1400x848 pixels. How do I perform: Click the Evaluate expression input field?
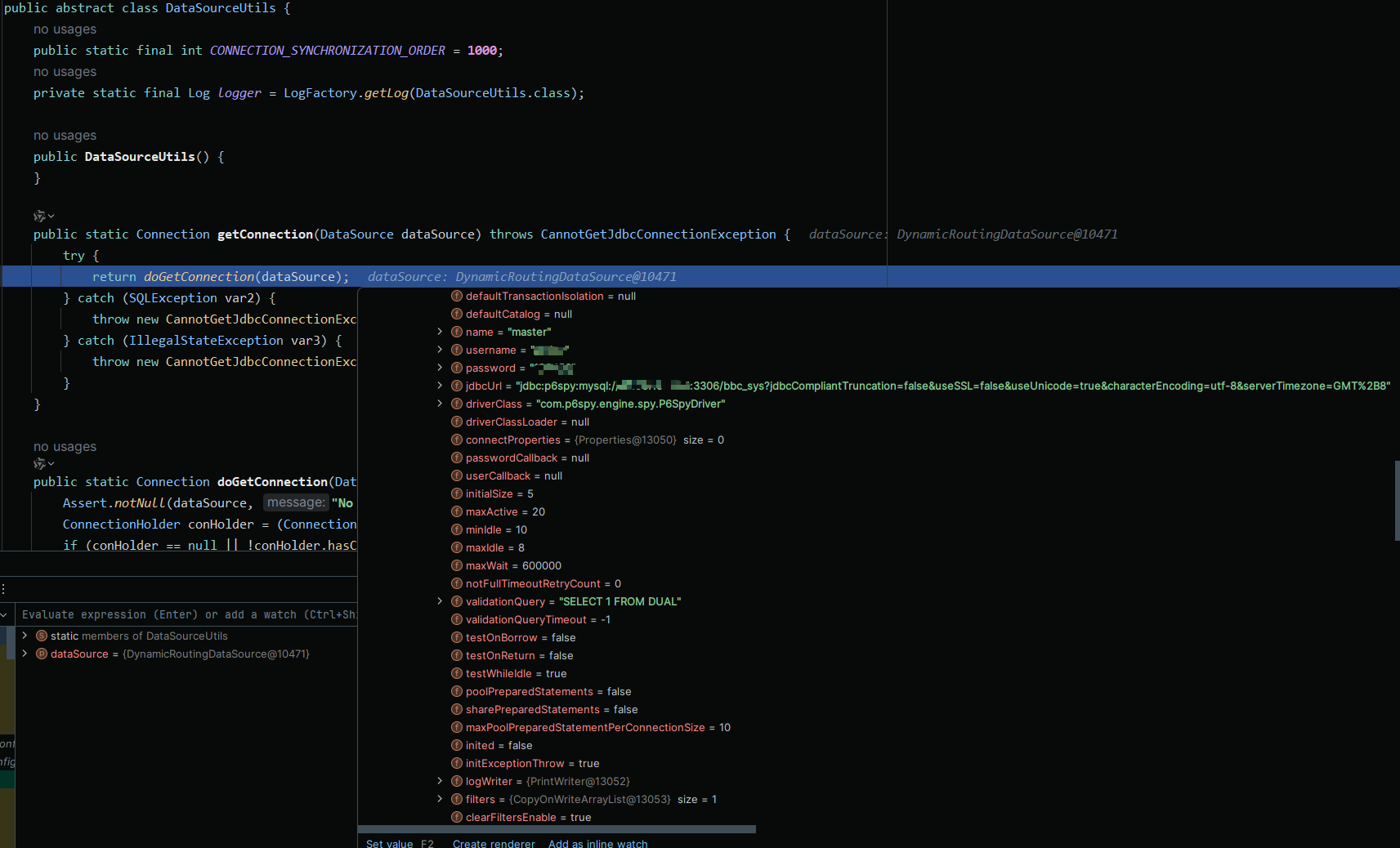[x=188, y=614]
